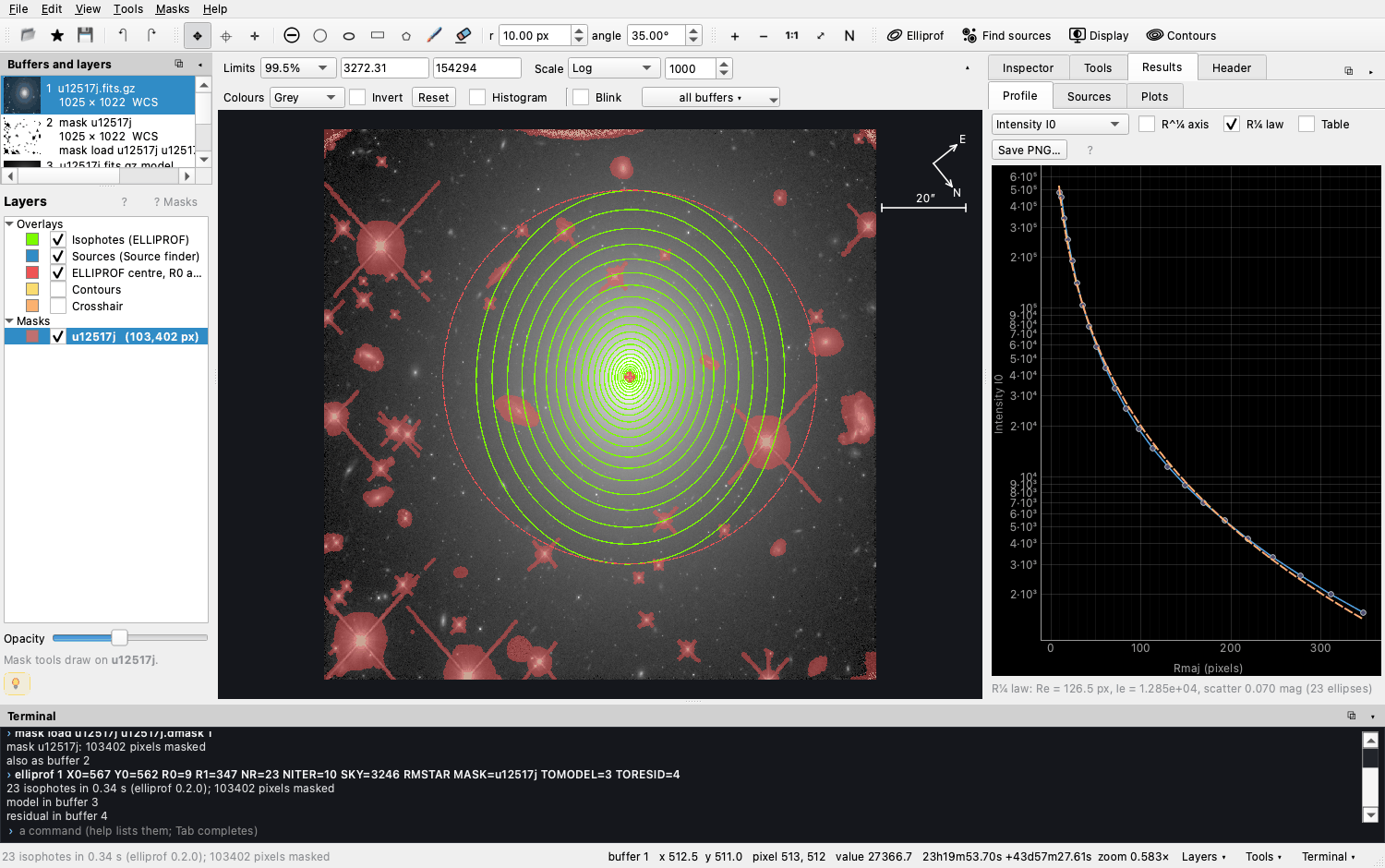Select the pan/move tool

coord(198,36)
